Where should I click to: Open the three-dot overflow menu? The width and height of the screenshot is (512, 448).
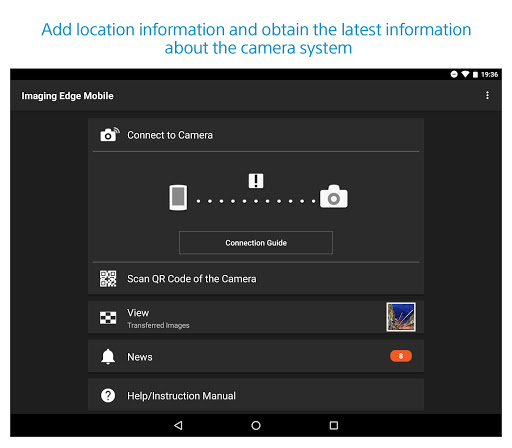pos(487,95)
